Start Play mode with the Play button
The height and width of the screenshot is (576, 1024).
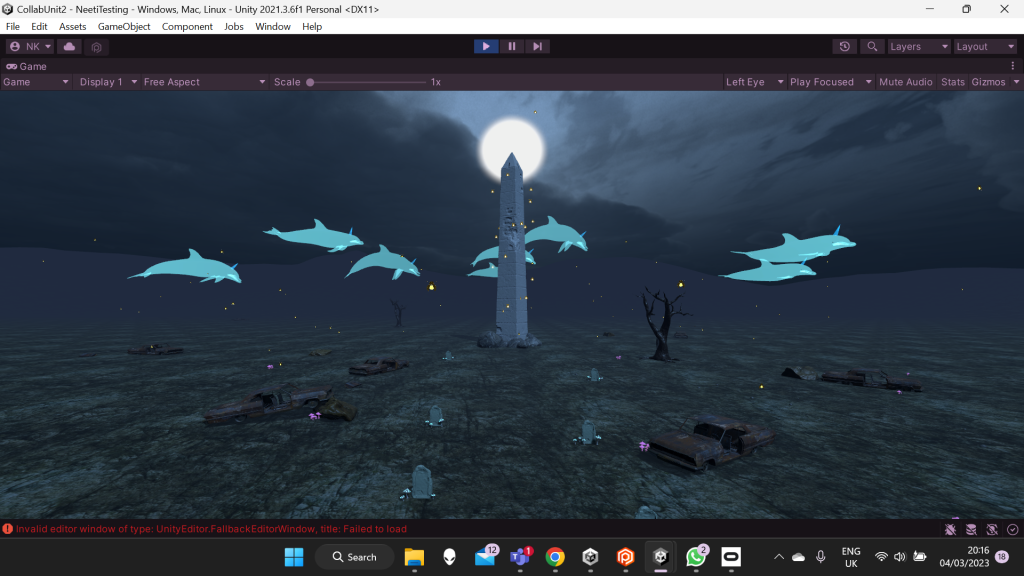click(x=486, y=46)
